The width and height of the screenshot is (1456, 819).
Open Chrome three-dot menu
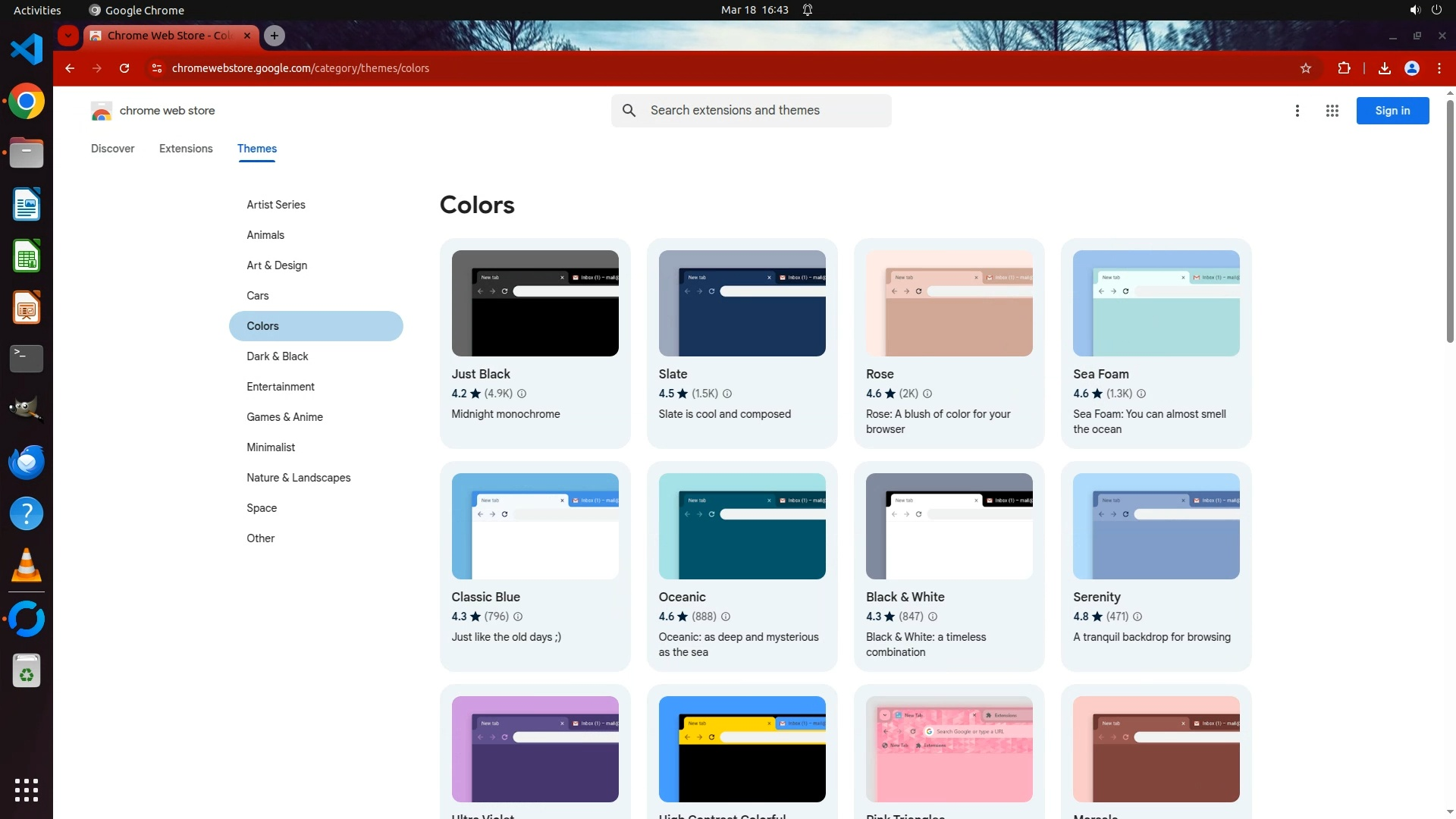pos(1439,68)
